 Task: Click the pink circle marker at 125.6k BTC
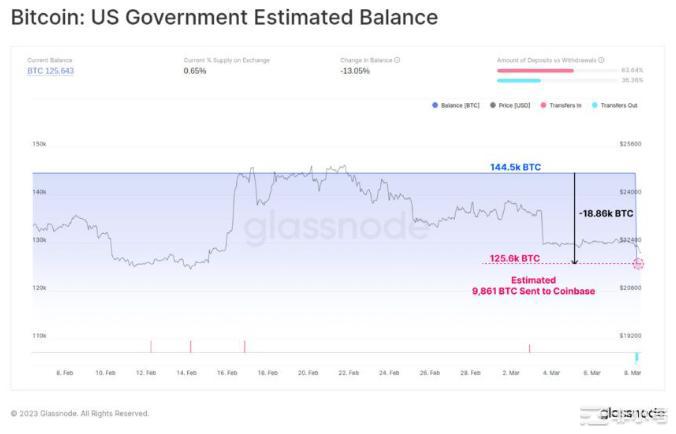[638, 263]
